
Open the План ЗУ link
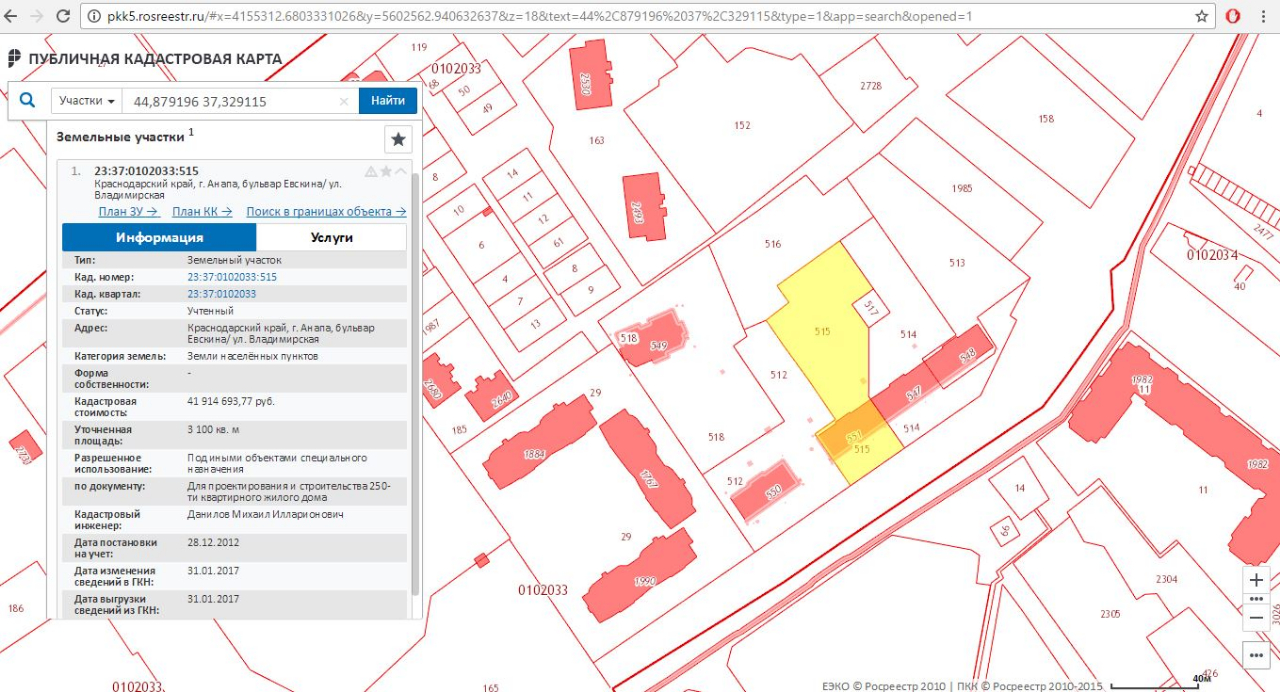[128, 211]
